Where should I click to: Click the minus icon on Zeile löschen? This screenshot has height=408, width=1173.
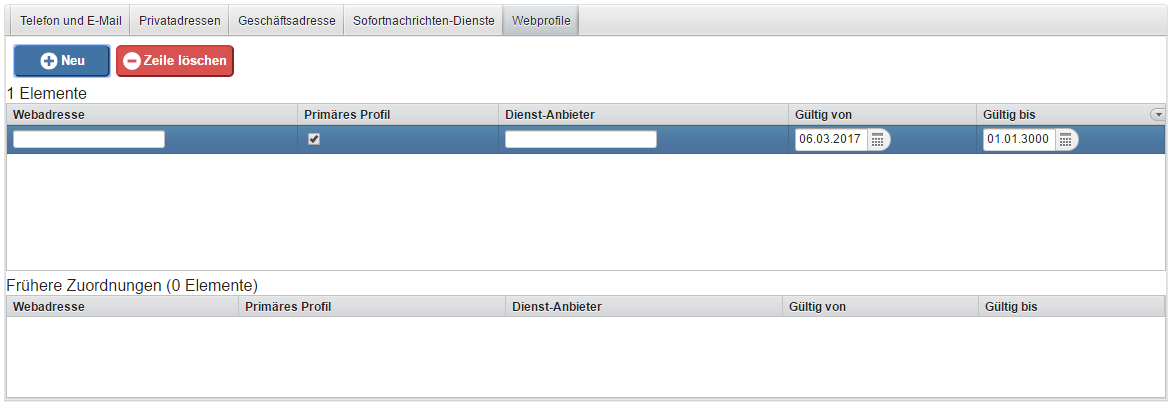(132, 61)
